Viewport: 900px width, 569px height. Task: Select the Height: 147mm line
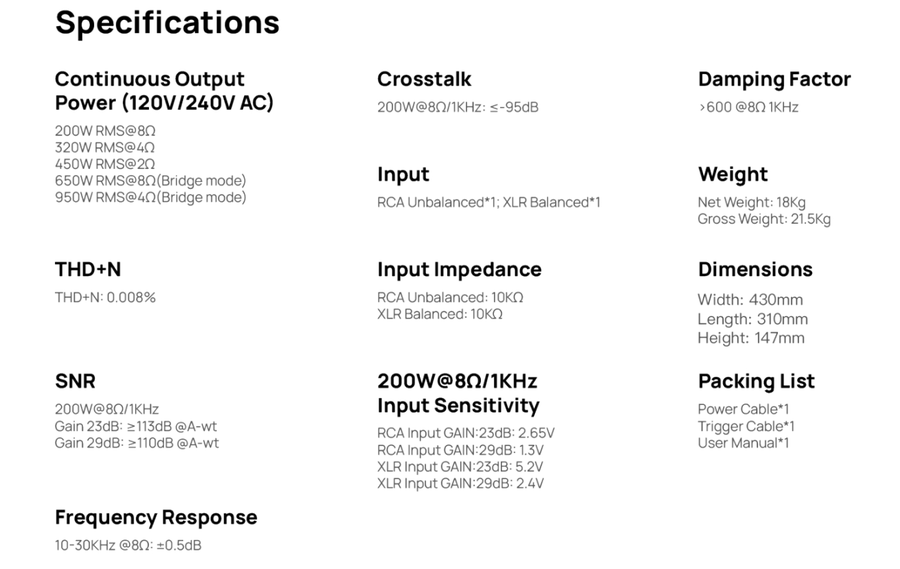coord(750,338)
